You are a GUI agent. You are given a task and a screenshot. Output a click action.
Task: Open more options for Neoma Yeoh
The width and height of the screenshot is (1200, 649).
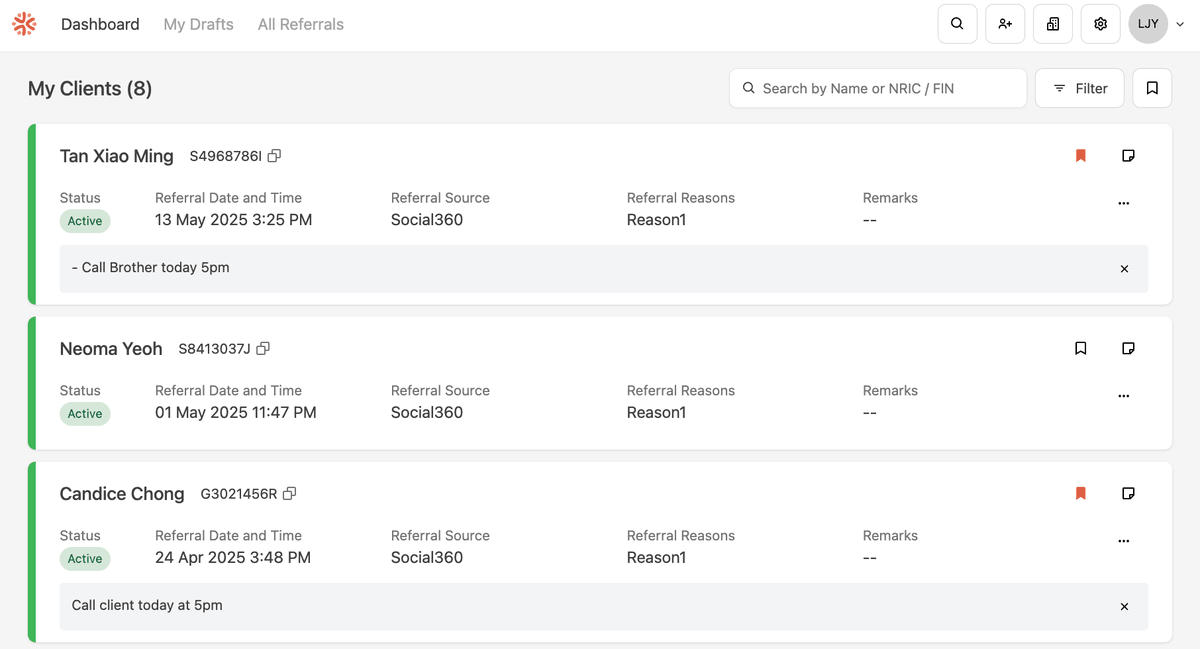click(x=1124, y=396)
